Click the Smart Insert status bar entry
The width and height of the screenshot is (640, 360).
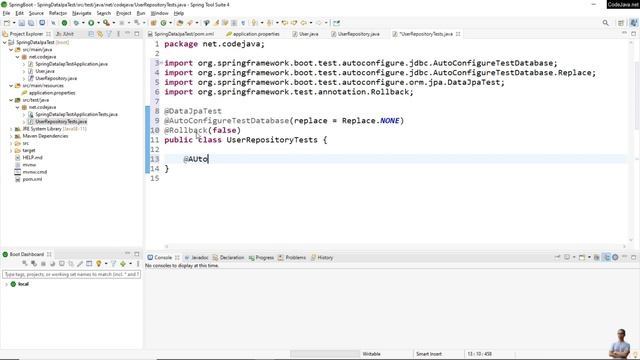pos(429,354)
